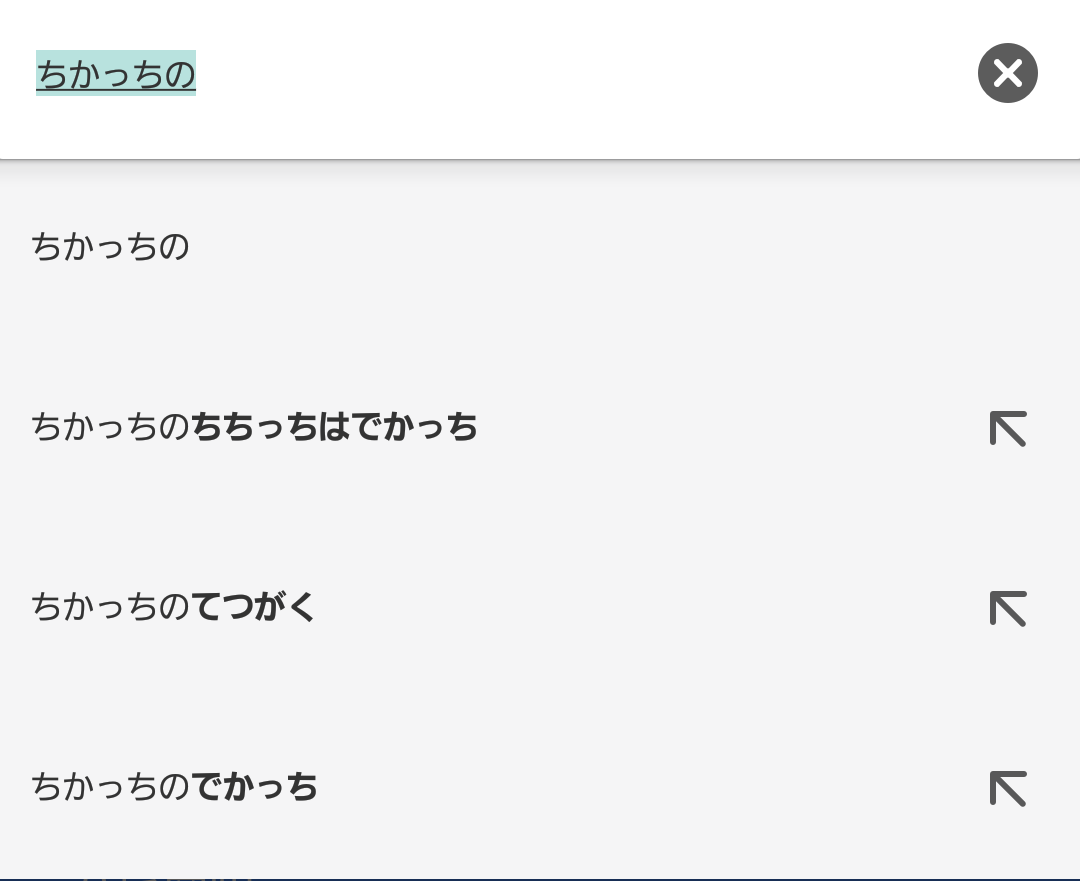The width and height of the screenshot is (1080, 881).
Task: Open the first autocomplete entry ちかっちの
Action: pyautogui.click(x=540, y=247)
